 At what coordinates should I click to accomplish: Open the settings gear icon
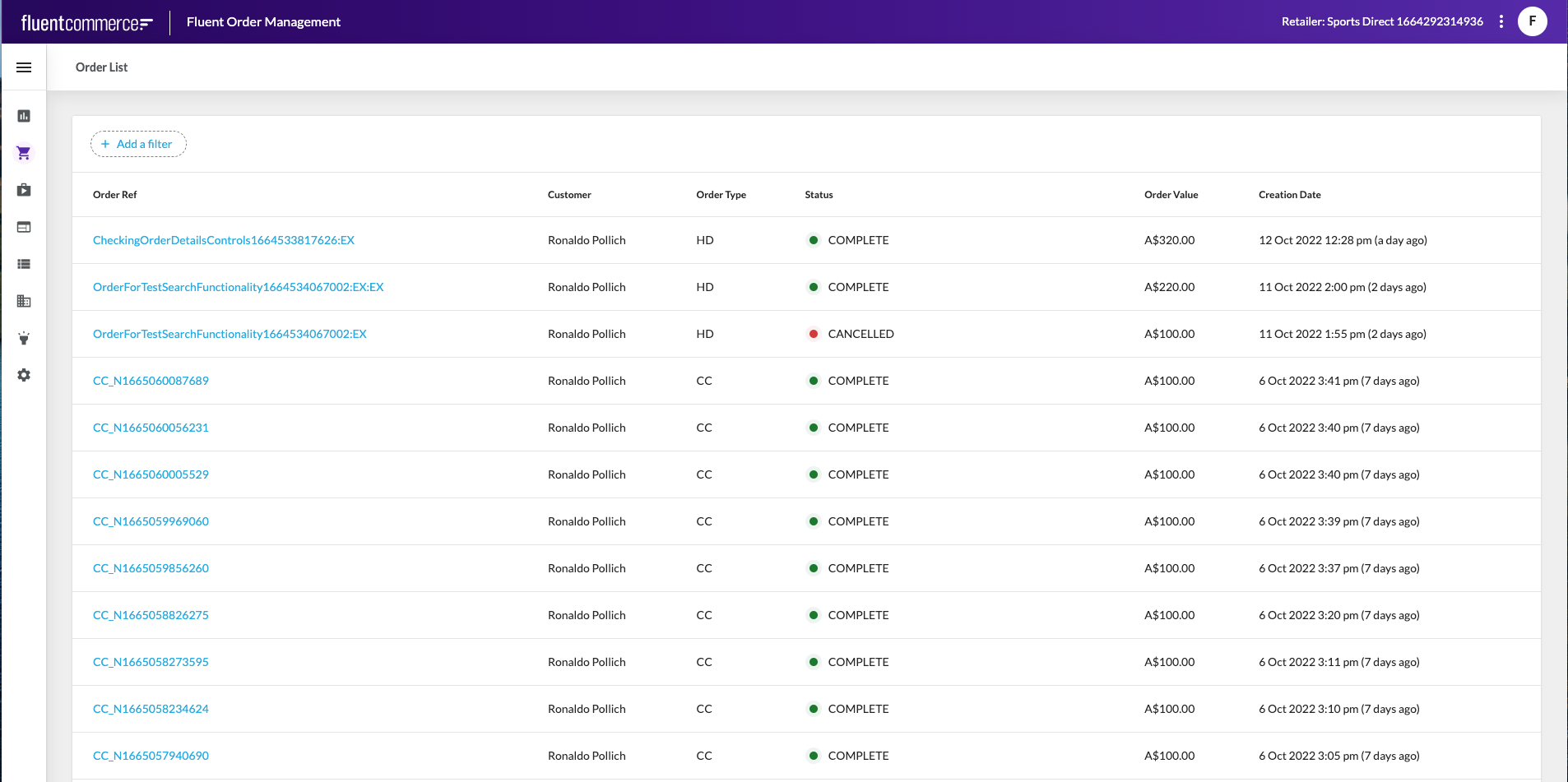pyautogui.click(x=24, y=375)
